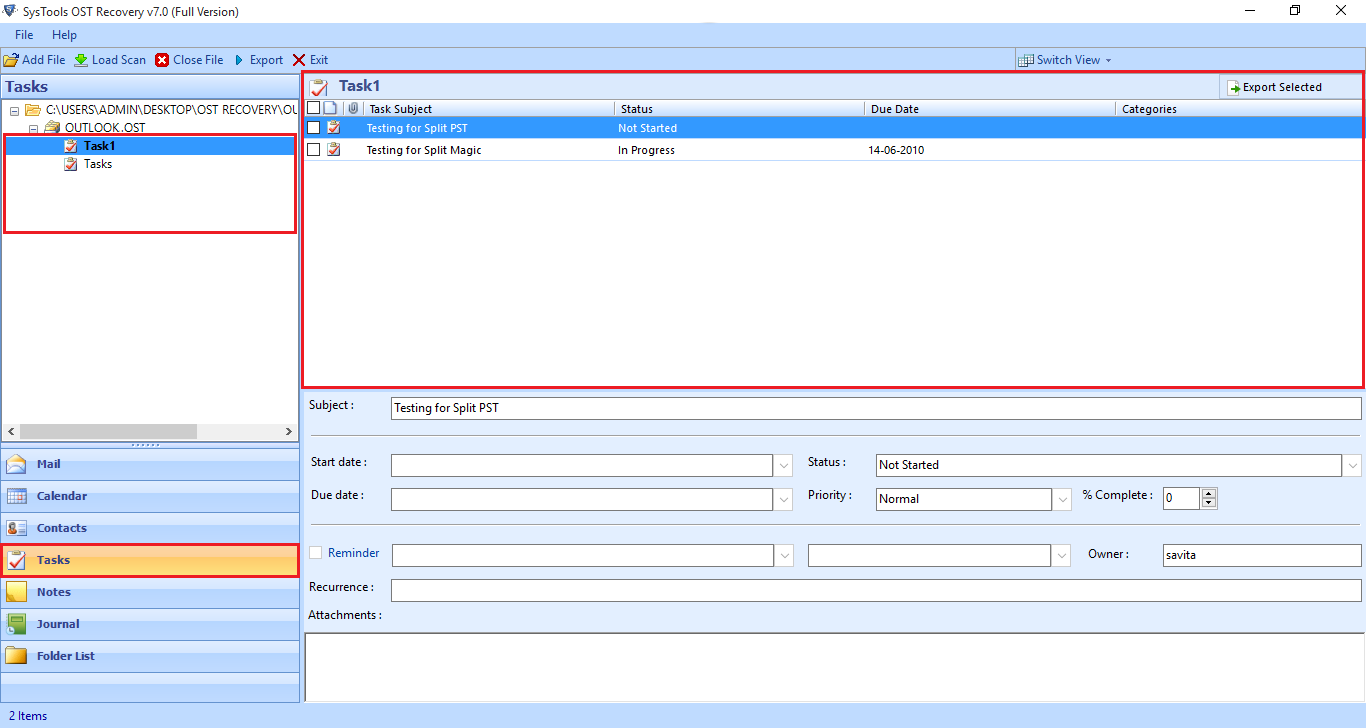
Task: Click the Reminder label link
Action: click(354, 553)
